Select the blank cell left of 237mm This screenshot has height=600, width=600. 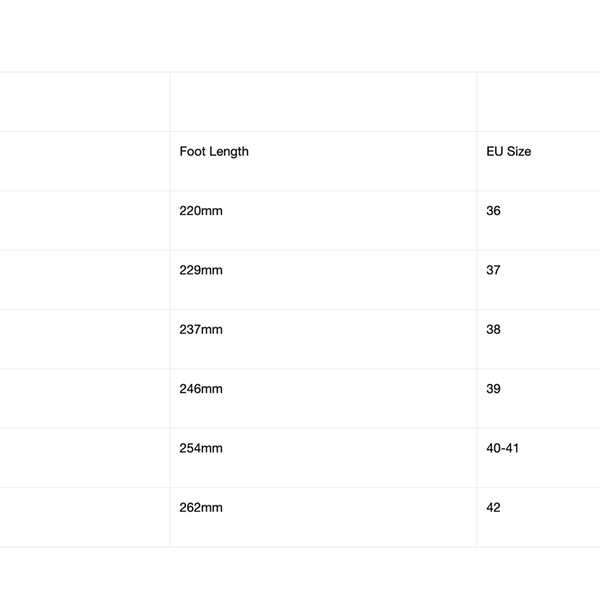pyautogui.click(x=85, y=339)
